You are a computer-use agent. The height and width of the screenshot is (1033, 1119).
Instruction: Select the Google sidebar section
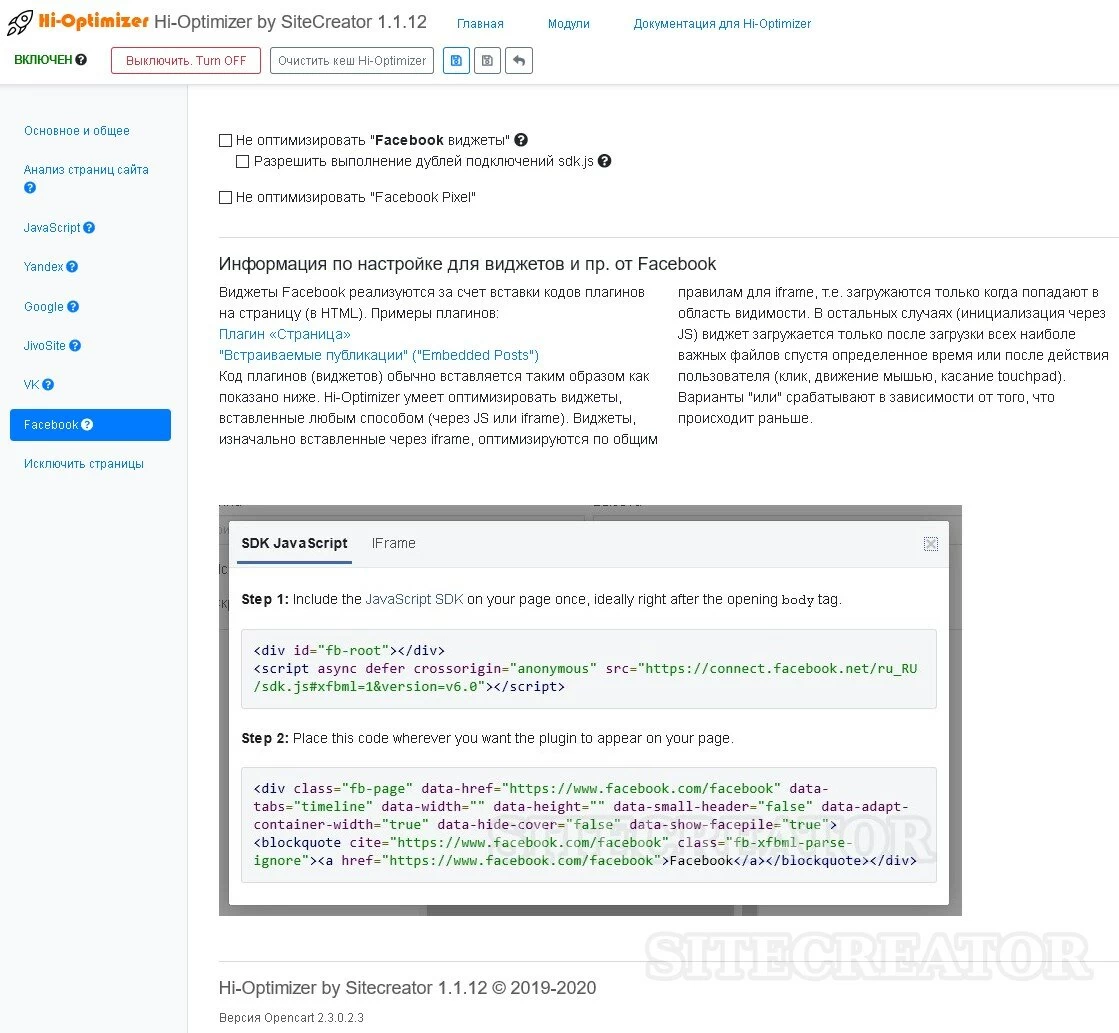pos(44,307)
